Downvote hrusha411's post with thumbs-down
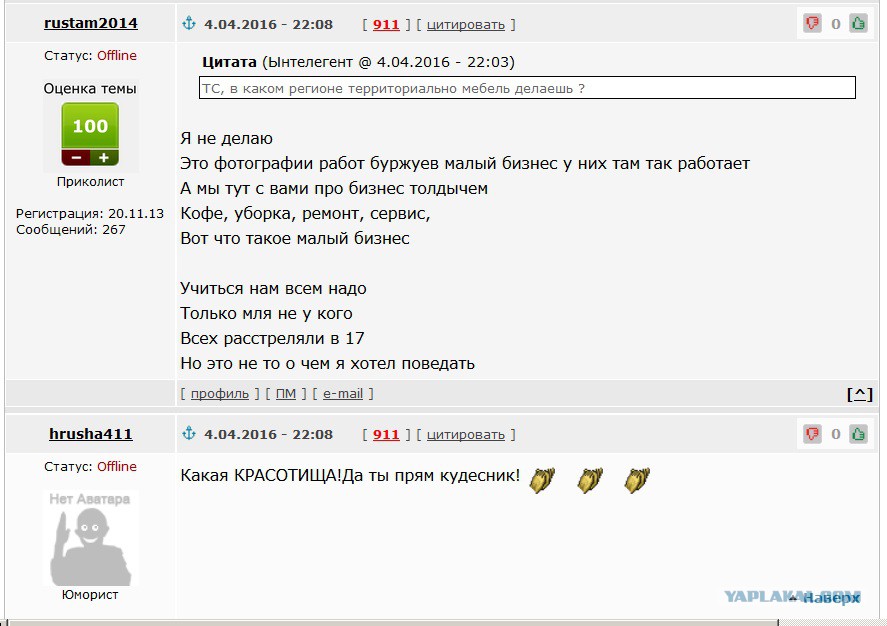Viewport: 887px width, 626px height. click(x=812, y=434)
